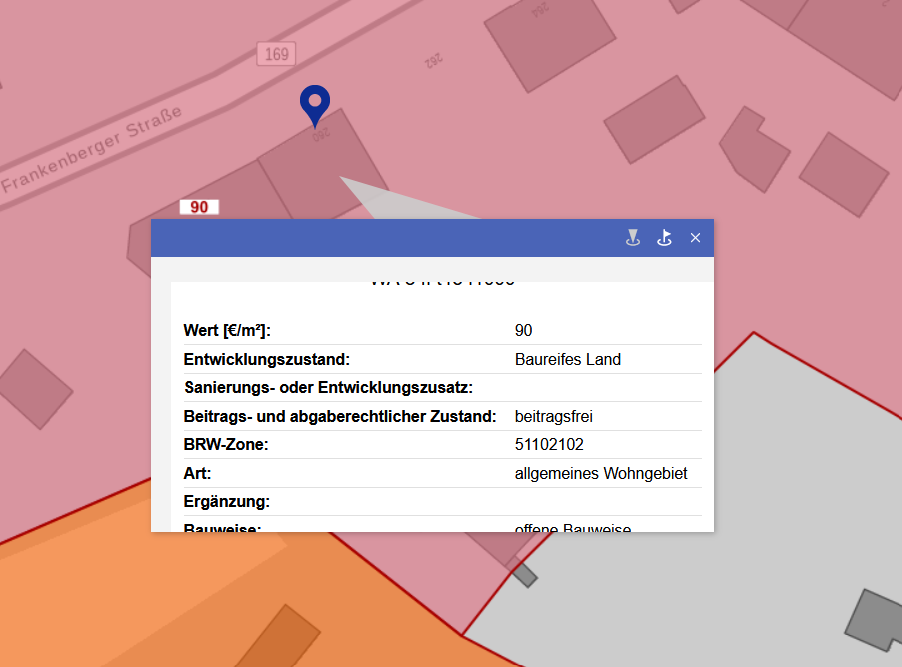Click the 'Wert [€/m²]' row label
Viewport: 902px width, 667px height.
tap(228, 331)
